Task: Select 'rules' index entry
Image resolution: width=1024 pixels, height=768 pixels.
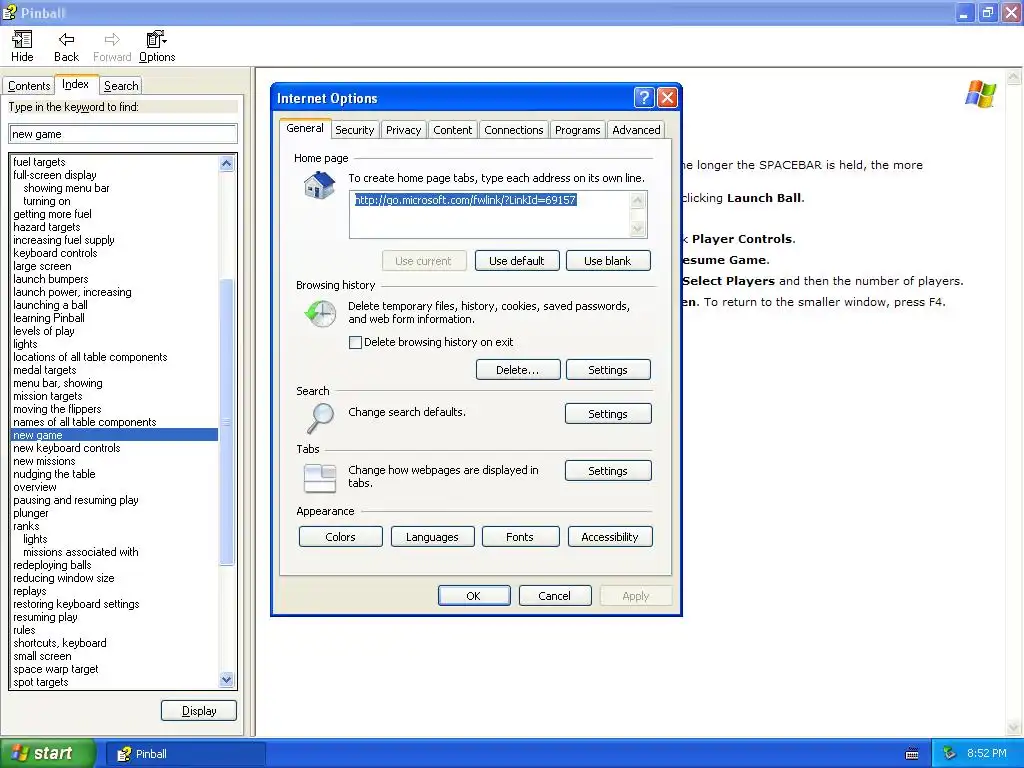Action: tap(24, 630)
